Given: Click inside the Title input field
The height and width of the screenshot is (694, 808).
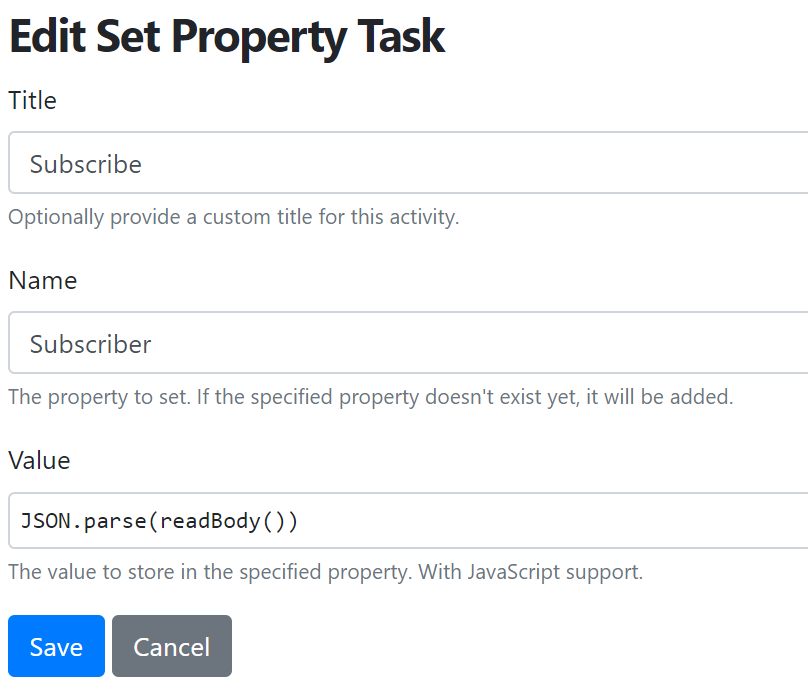Looking at the screenshot, I should pos(400,163).
